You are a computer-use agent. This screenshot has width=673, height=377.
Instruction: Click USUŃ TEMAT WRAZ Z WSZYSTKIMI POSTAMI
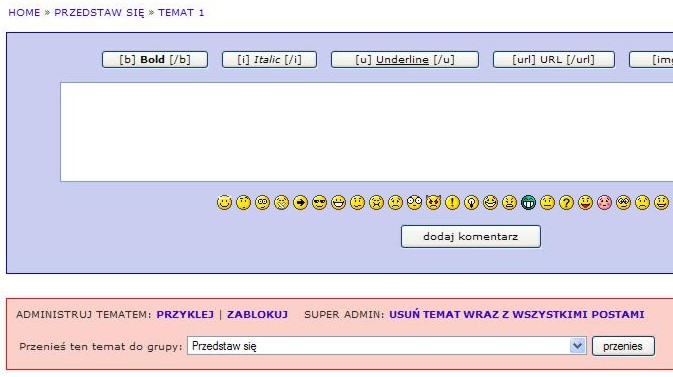point(517,314)
